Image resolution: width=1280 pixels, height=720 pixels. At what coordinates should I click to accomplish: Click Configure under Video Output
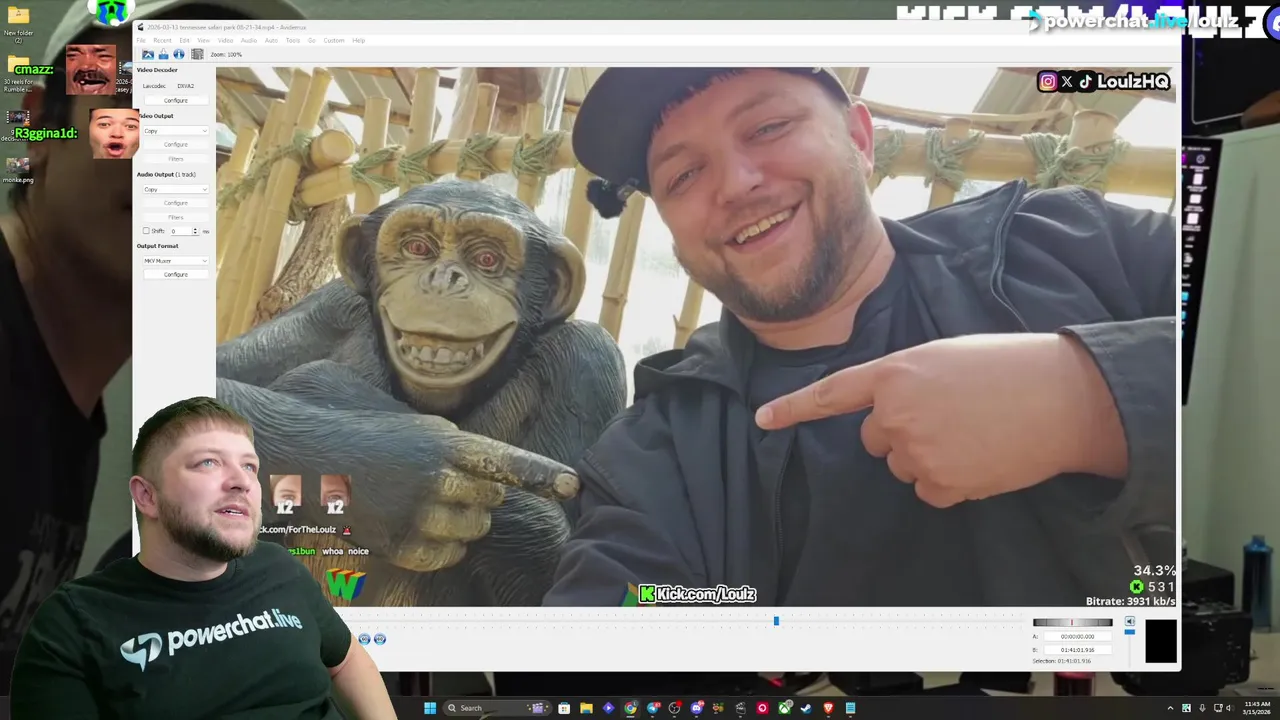point(175,144)
